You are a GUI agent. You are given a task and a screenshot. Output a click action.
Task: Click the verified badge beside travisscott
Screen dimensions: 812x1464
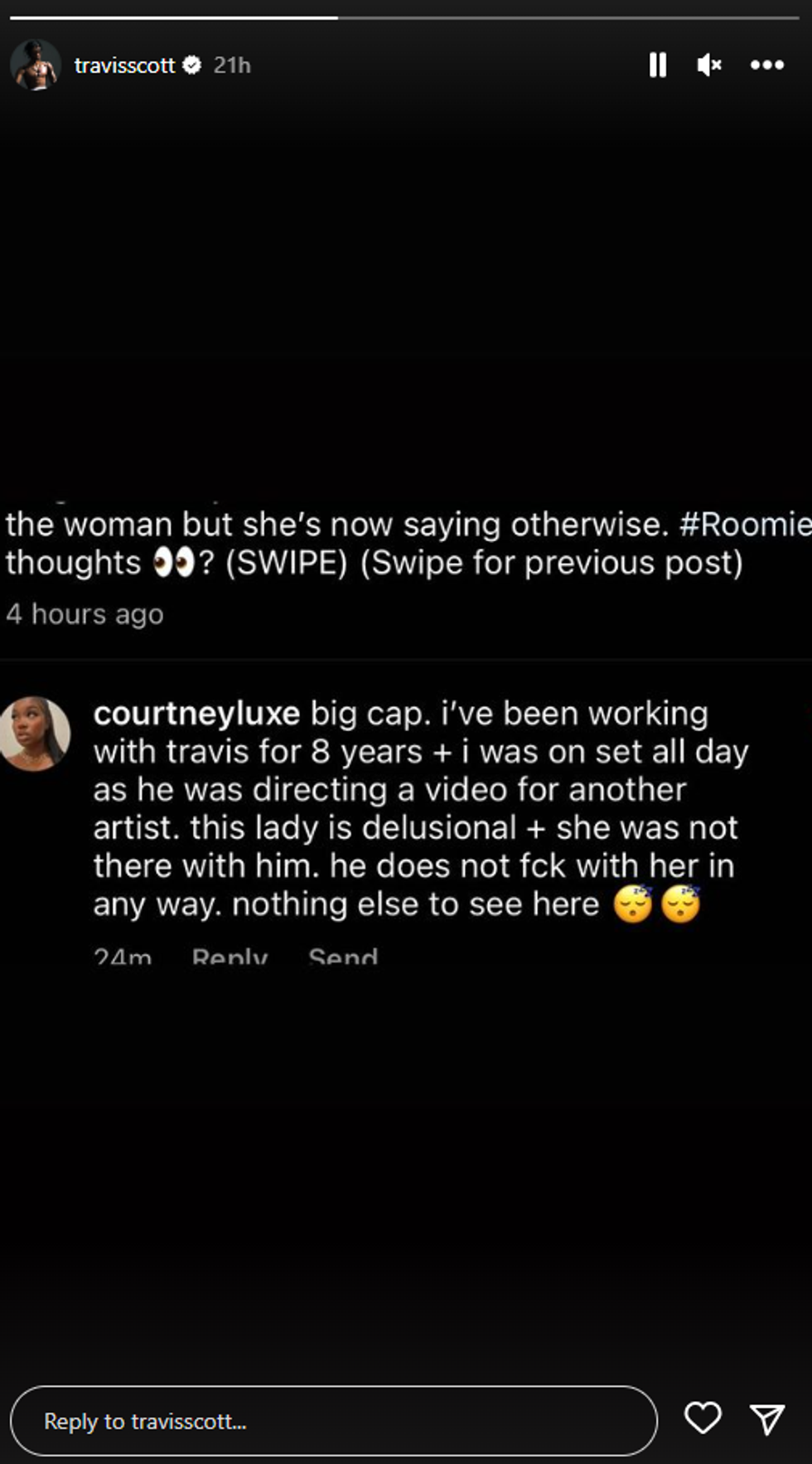tap(191, 65)
